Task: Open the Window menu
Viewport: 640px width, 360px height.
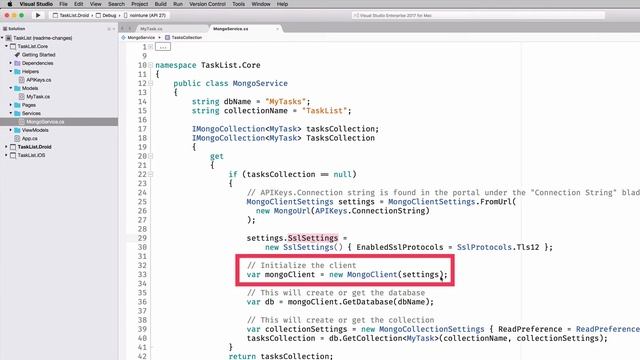Action: pos(261,4)
